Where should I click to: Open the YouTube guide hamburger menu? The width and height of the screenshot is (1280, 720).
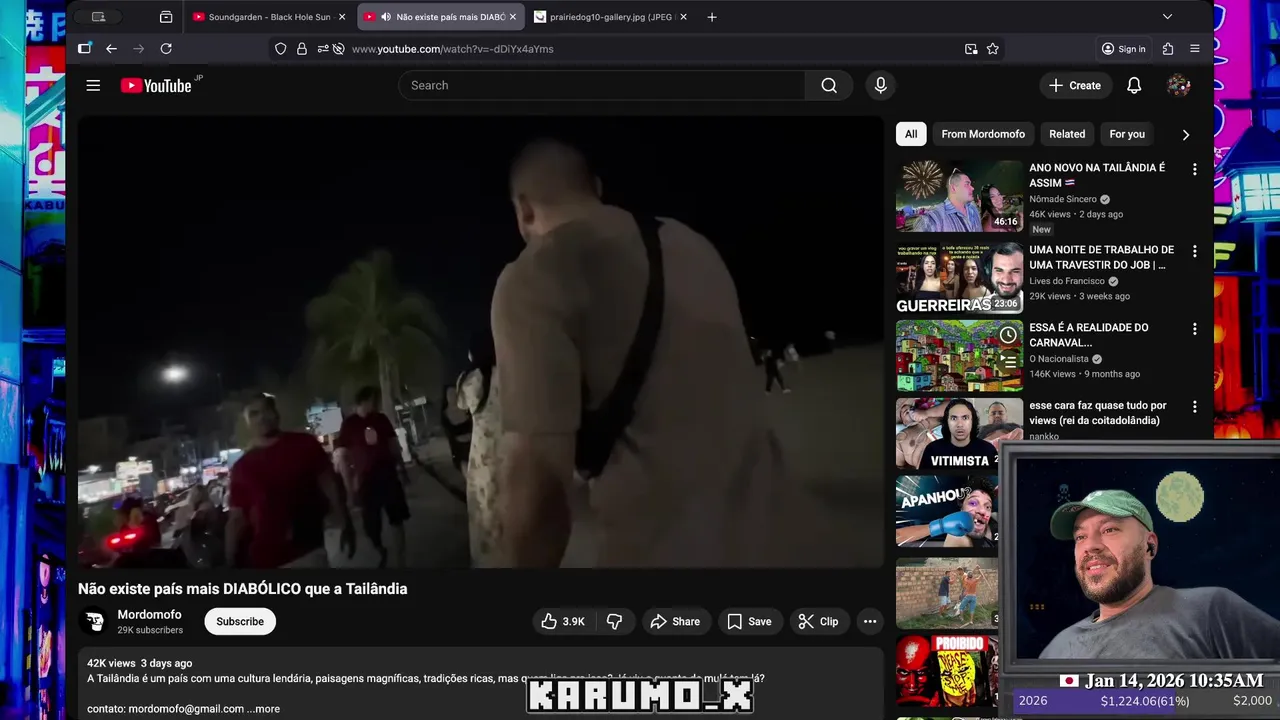(x=93, y=85)
